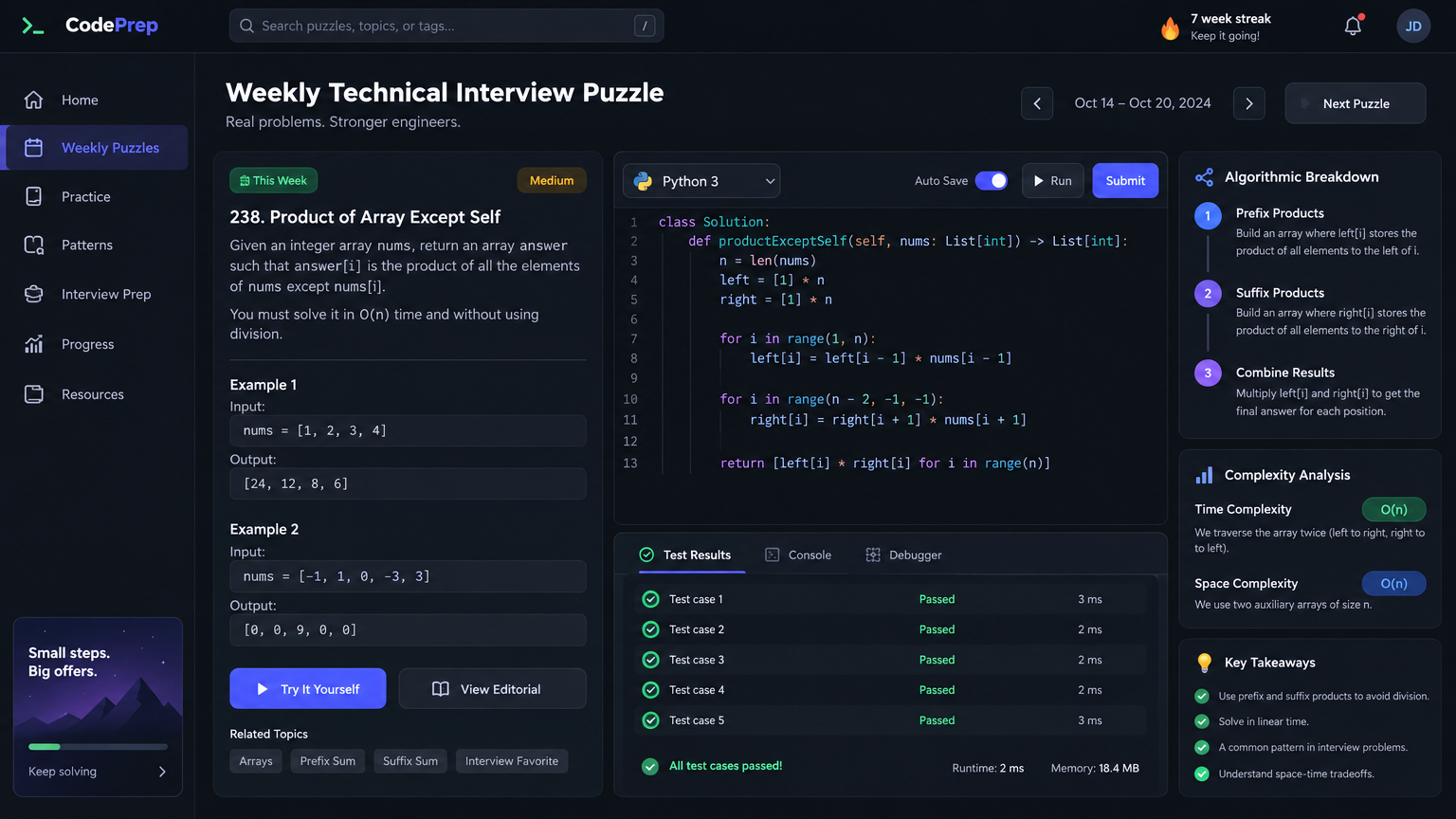
Task: Click the Complexity Analysis bar chart icon
Action: pyautogui.click(x=1204, y=475)
